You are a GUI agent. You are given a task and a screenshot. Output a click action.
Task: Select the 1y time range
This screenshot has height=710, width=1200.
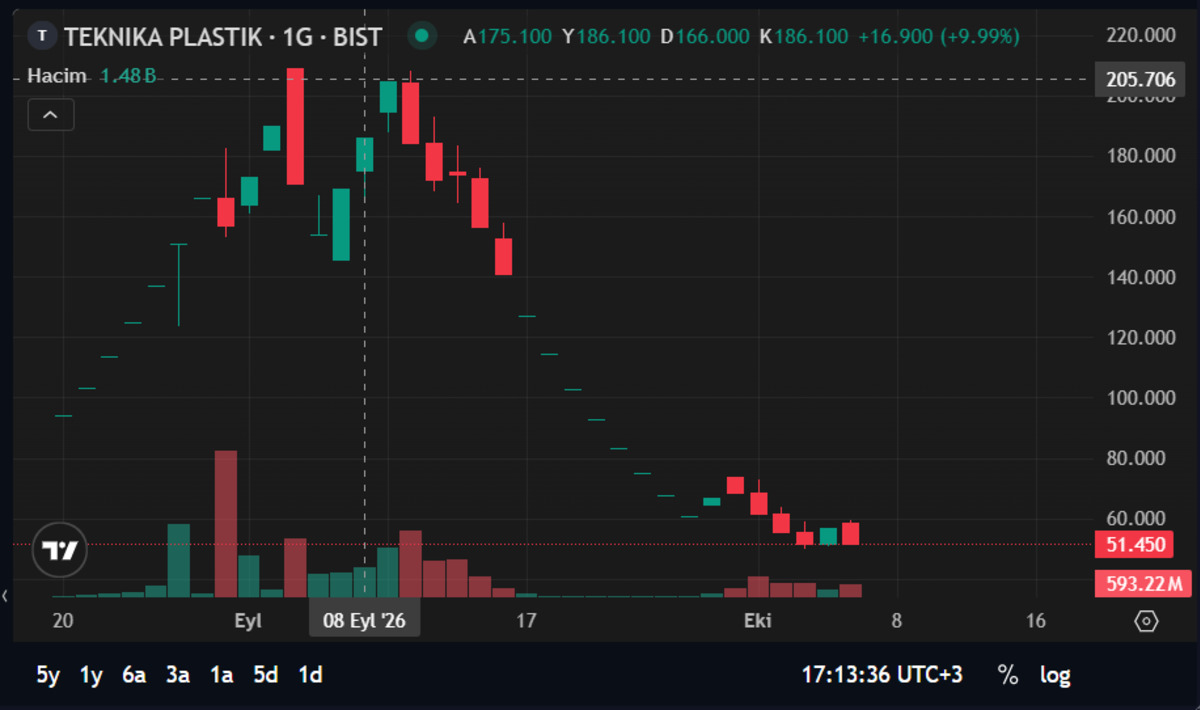(91, 675)
